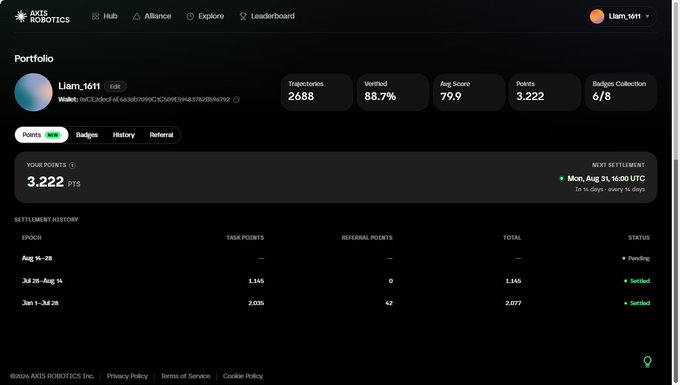Screen dimensions: 680x385
Task: Click the Hub grid icon
Action: pyautogui.click(x=95, y=16)
